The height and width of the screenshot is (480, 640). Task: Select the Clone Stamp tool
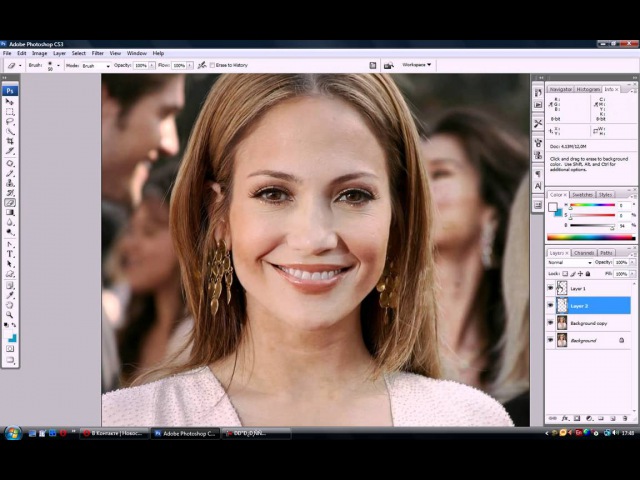[10, 183]
